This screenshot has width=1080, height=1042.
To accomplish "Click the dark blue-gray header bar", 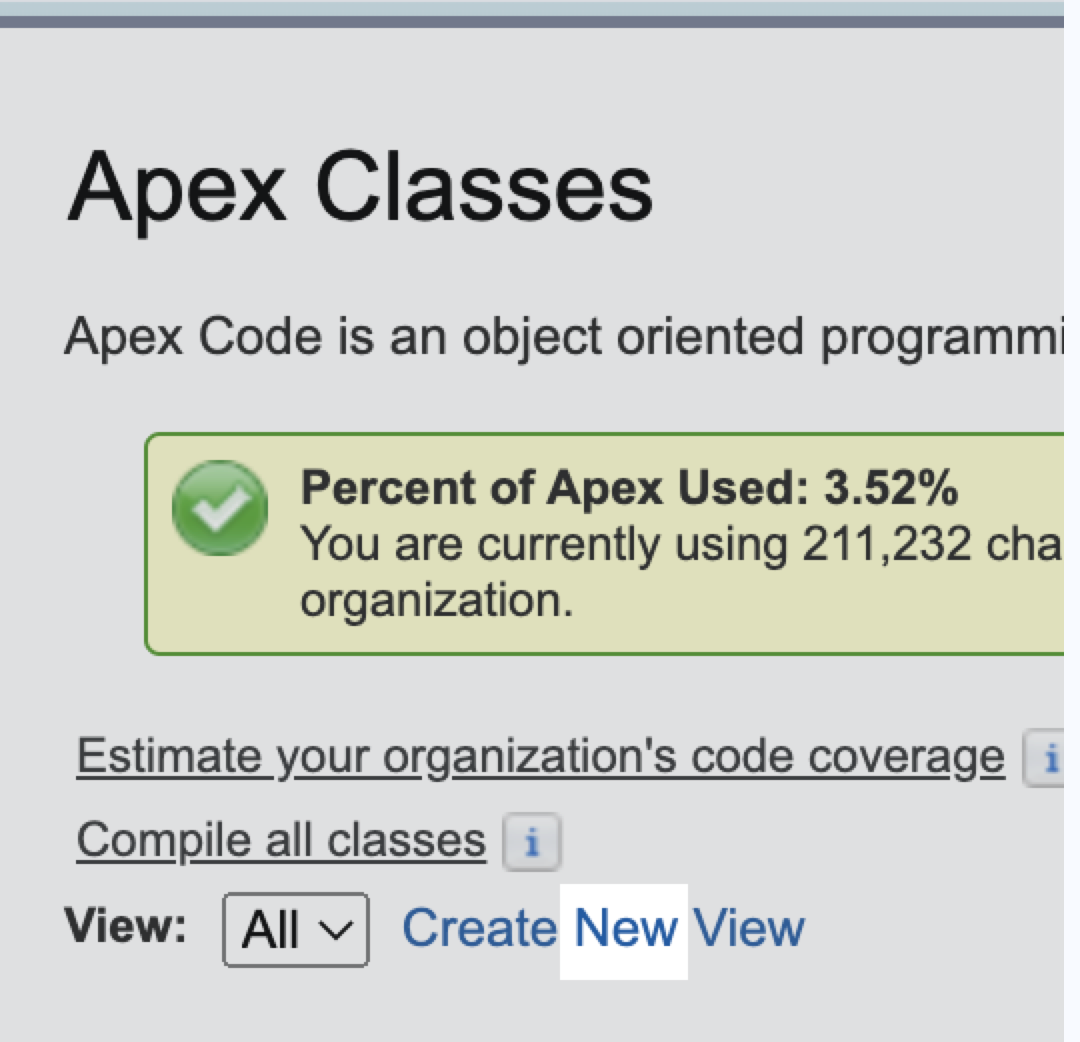I will point(530,21).
